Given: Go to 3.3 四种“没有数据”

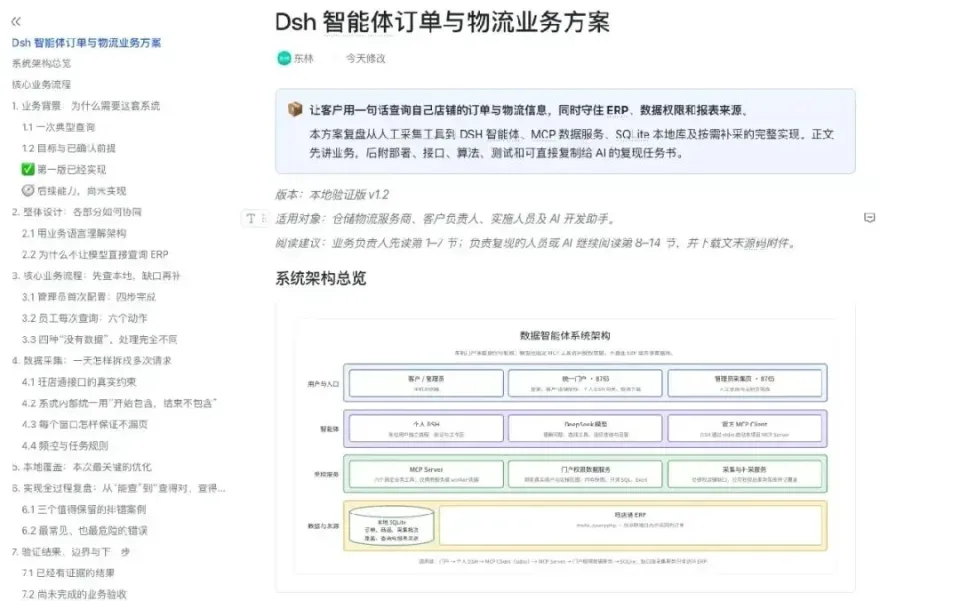Looking at the screenshot, I should pyautogui.click(x=100, y=340).
